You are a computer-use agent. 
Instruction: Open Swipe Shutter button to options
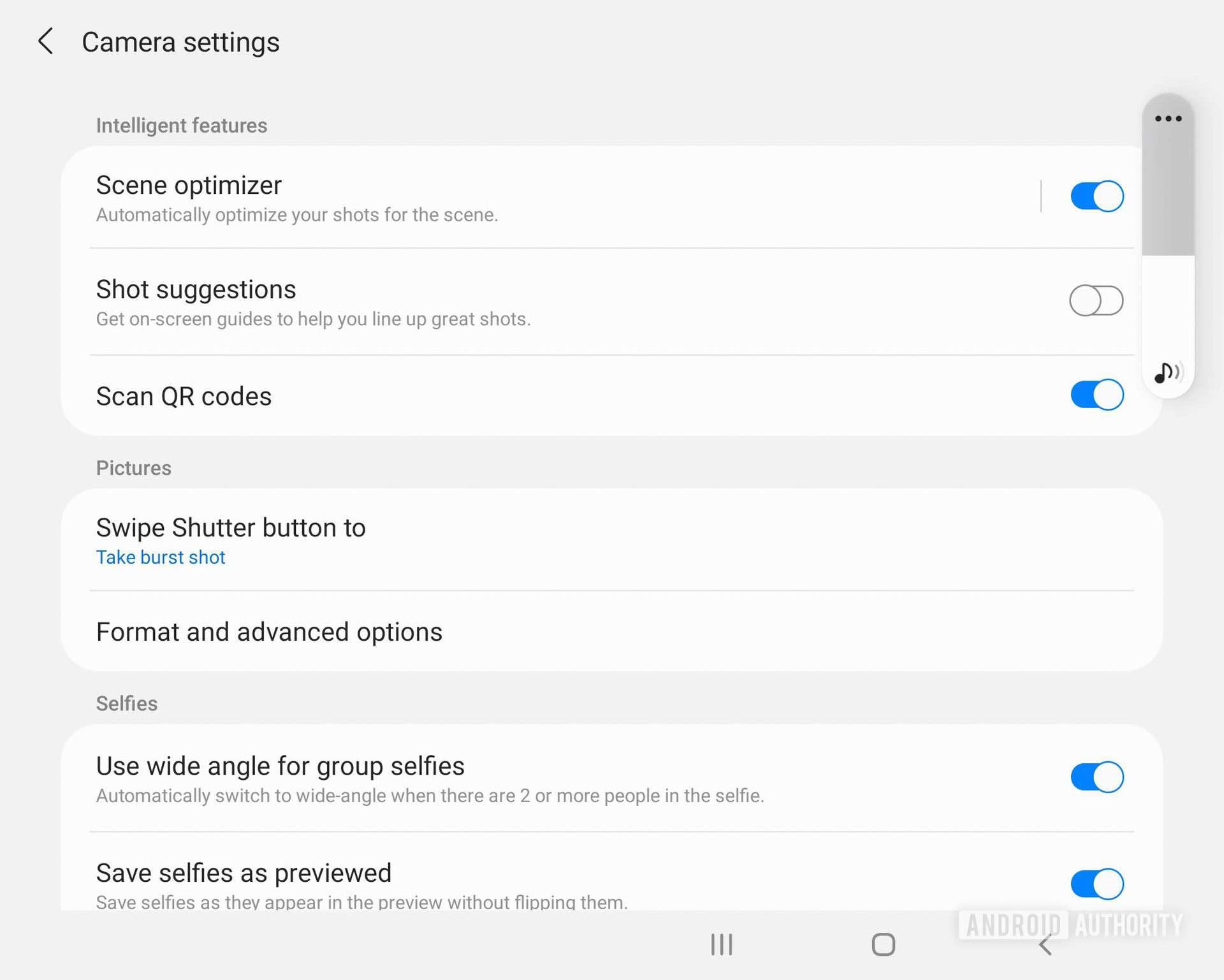point(231,528)
